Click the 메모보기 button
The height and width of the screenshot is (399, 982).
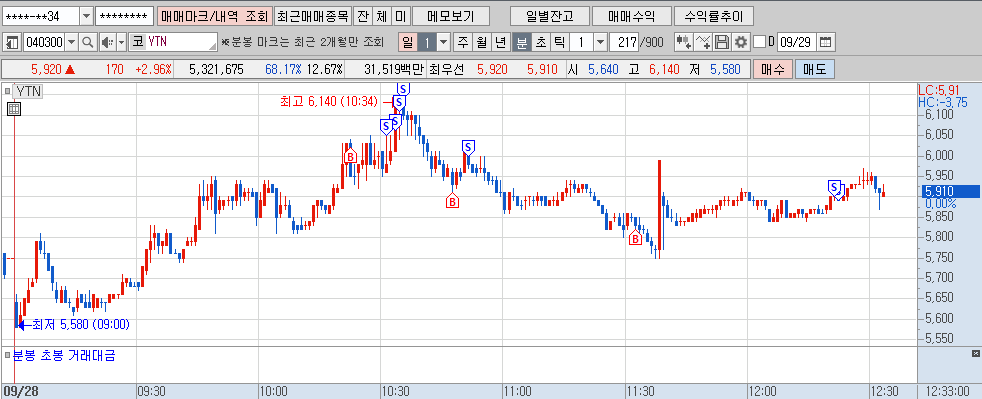(451, 16)
